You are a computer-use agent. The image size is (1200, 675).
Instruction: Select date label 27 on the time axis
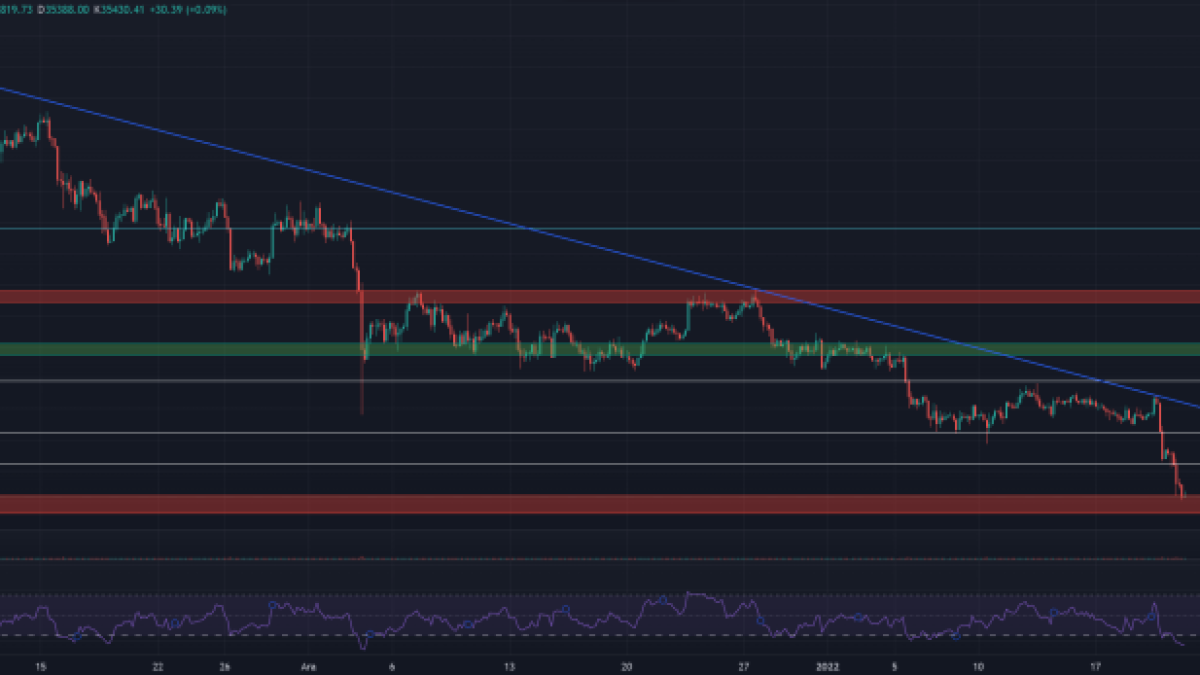point(744,665)
